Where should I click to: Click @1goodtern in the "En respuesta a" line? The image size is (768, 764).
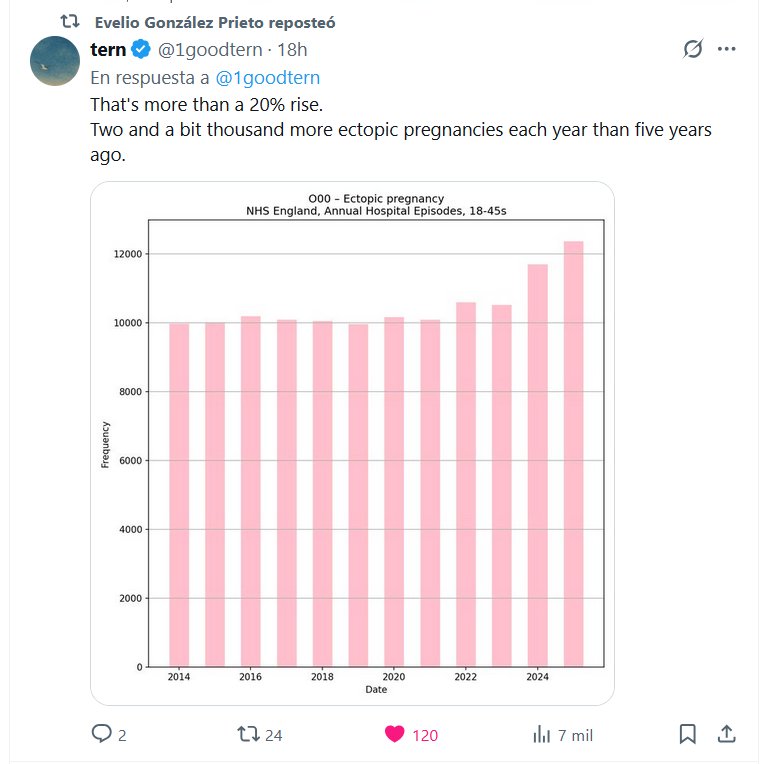(x=268, y=77)
